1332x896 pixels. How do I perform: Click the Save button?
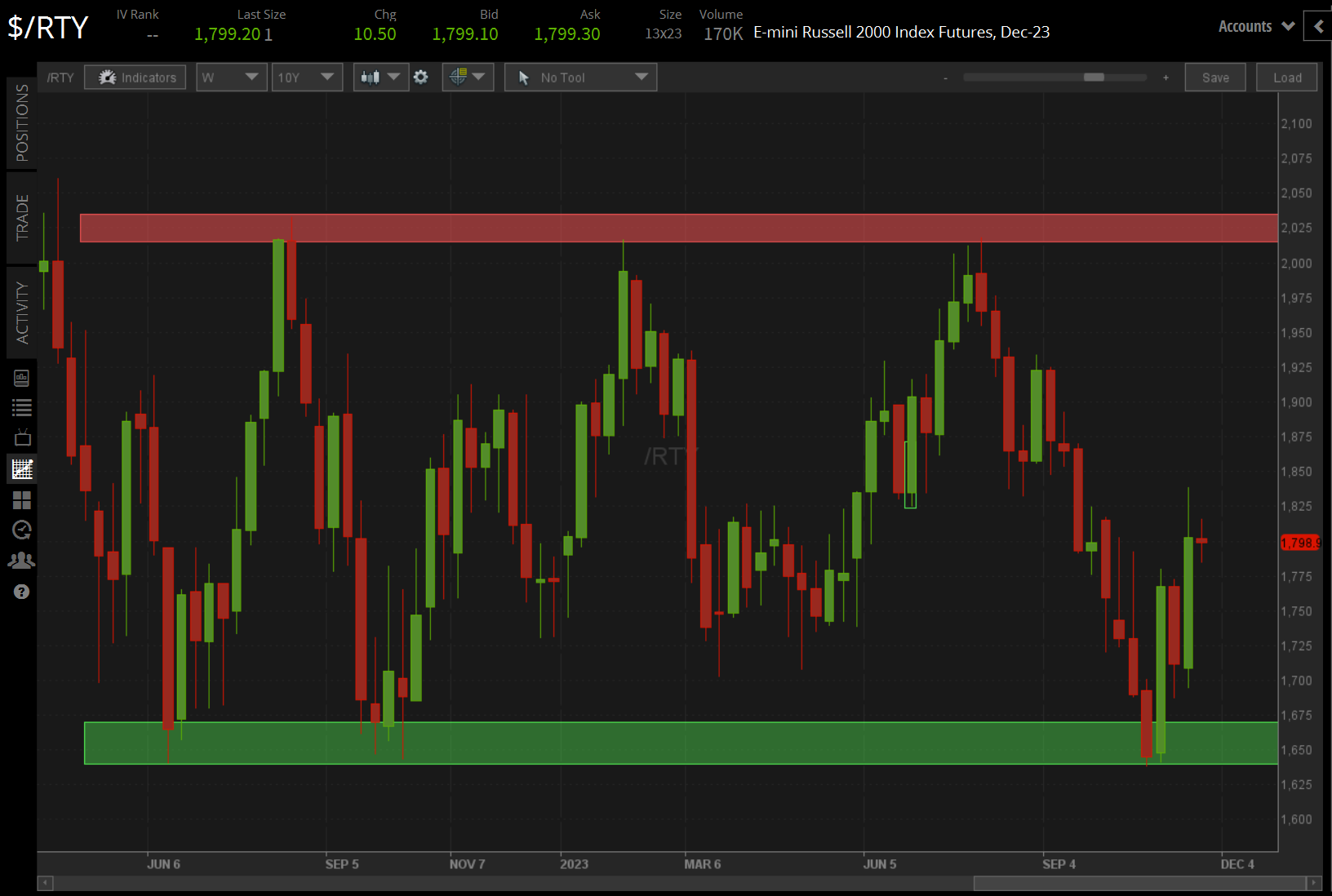coord(1215,77)
